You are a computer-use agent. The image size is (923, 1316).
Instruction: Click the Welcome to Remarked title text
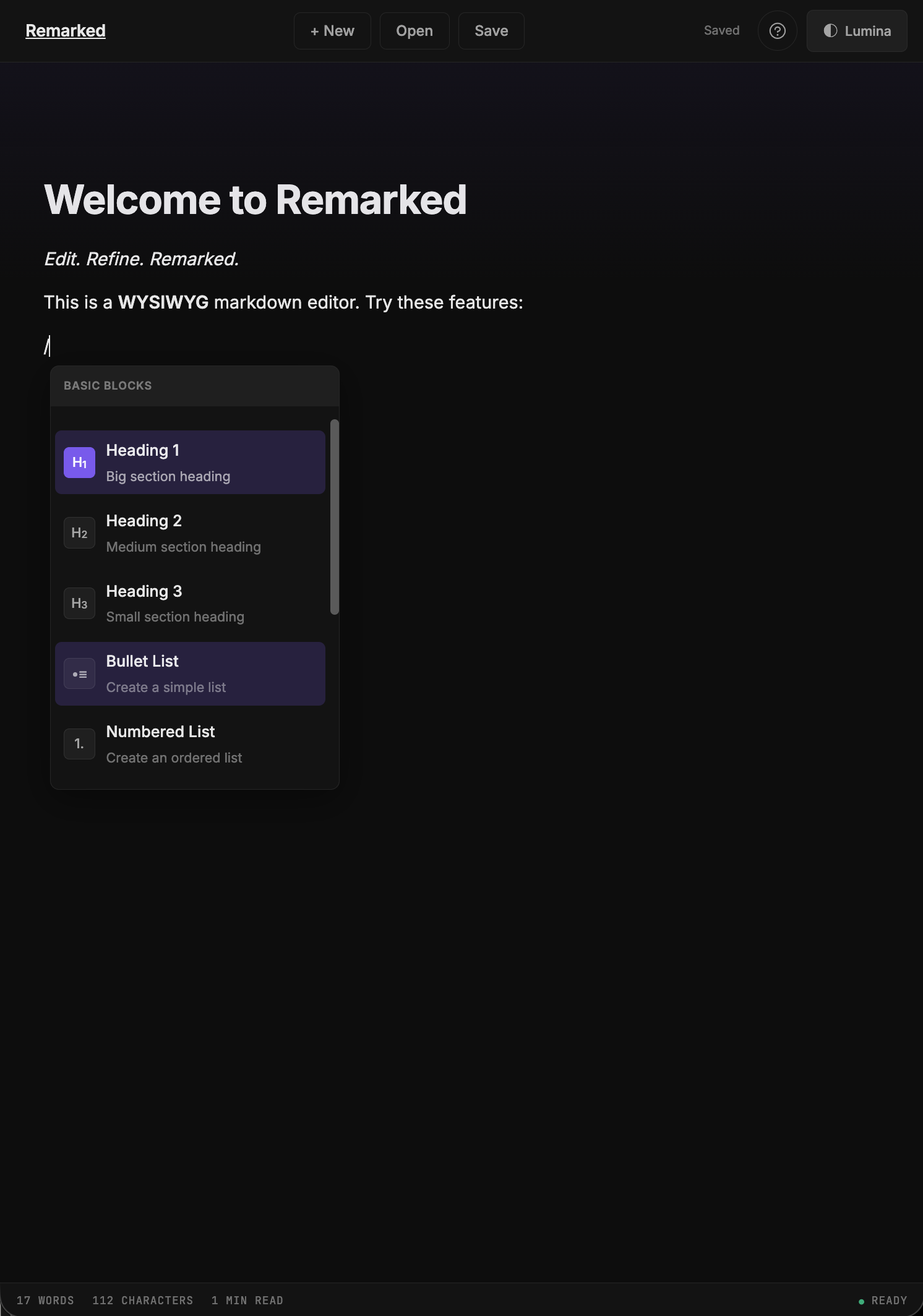tap(255, 200)
